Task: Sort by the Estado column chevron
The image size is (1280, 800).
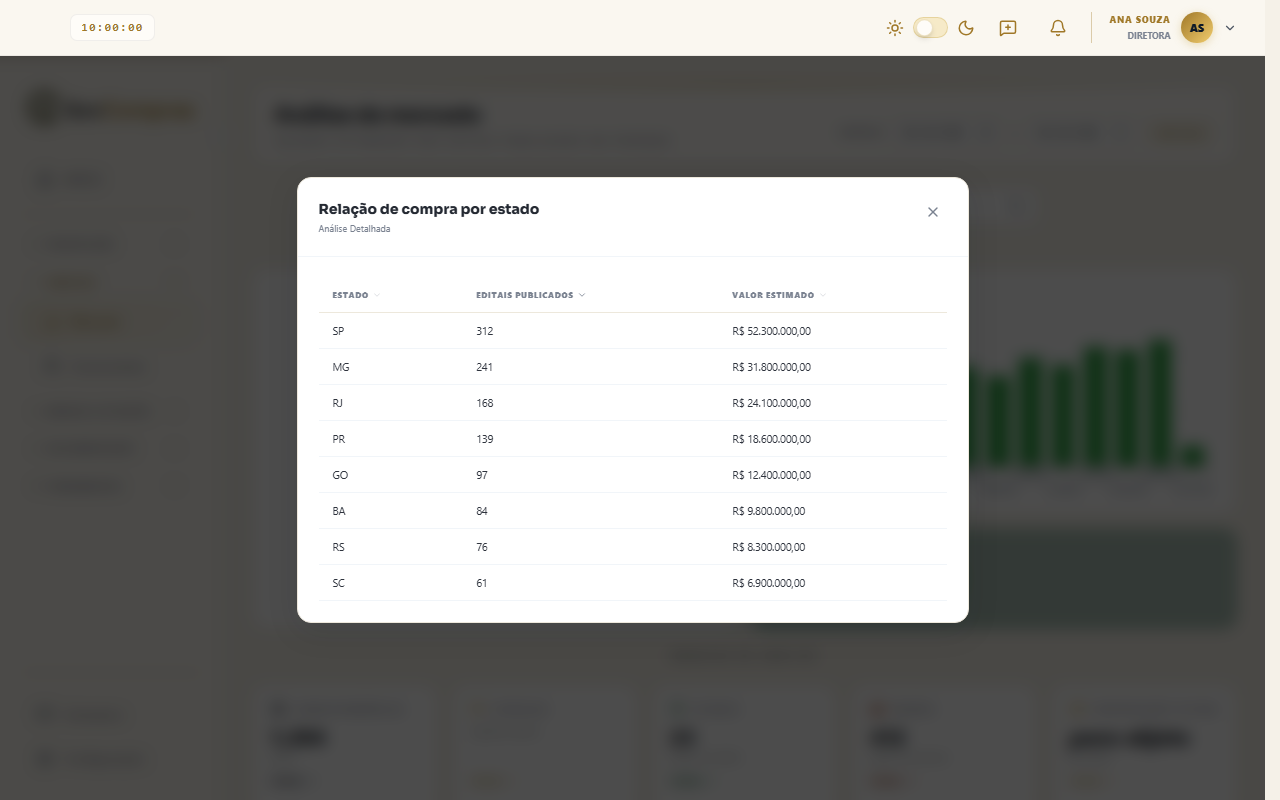Action: point(377,295)
